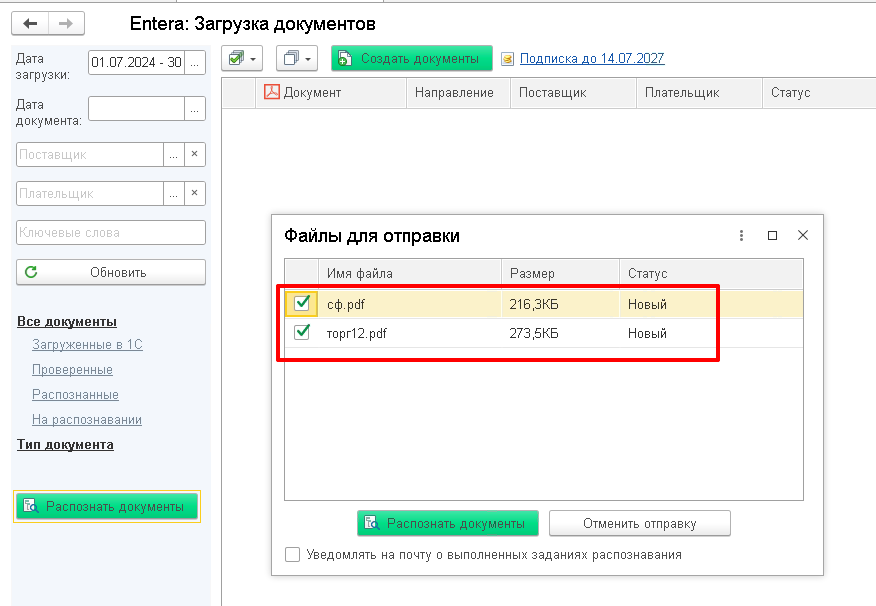Click the 216,3КБ size cell

tap(560, 304)
